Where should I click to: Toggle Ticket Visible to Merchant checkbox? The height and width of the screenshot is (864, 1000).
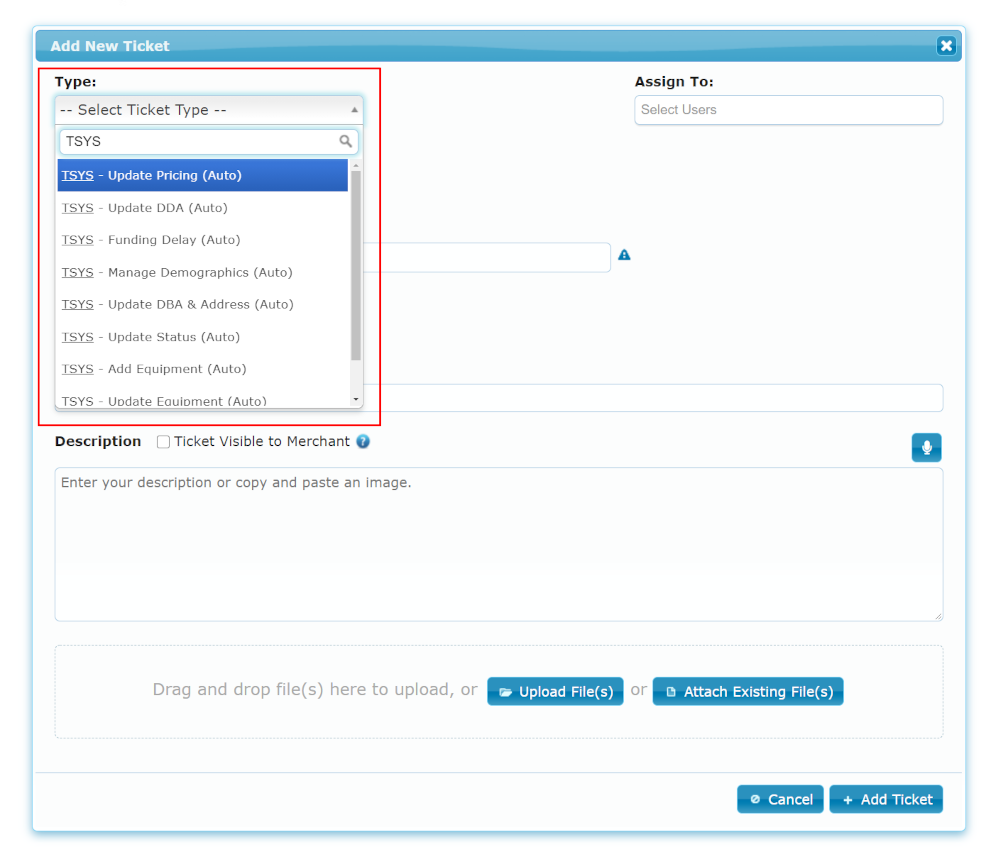click(163, 442)
